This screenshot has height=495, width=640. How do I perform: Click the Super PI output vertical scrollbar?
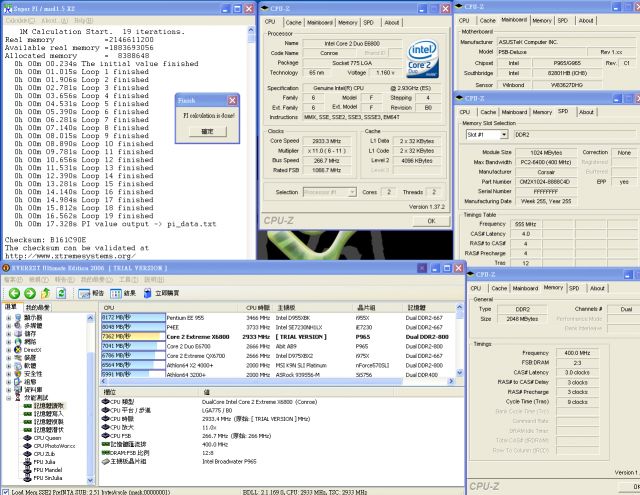251,143
